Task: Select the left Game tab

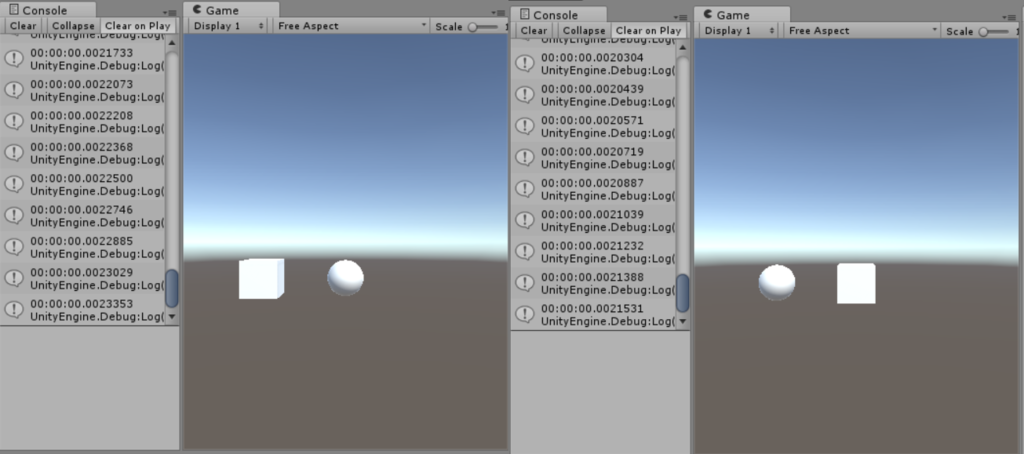Action: point(231,10)
